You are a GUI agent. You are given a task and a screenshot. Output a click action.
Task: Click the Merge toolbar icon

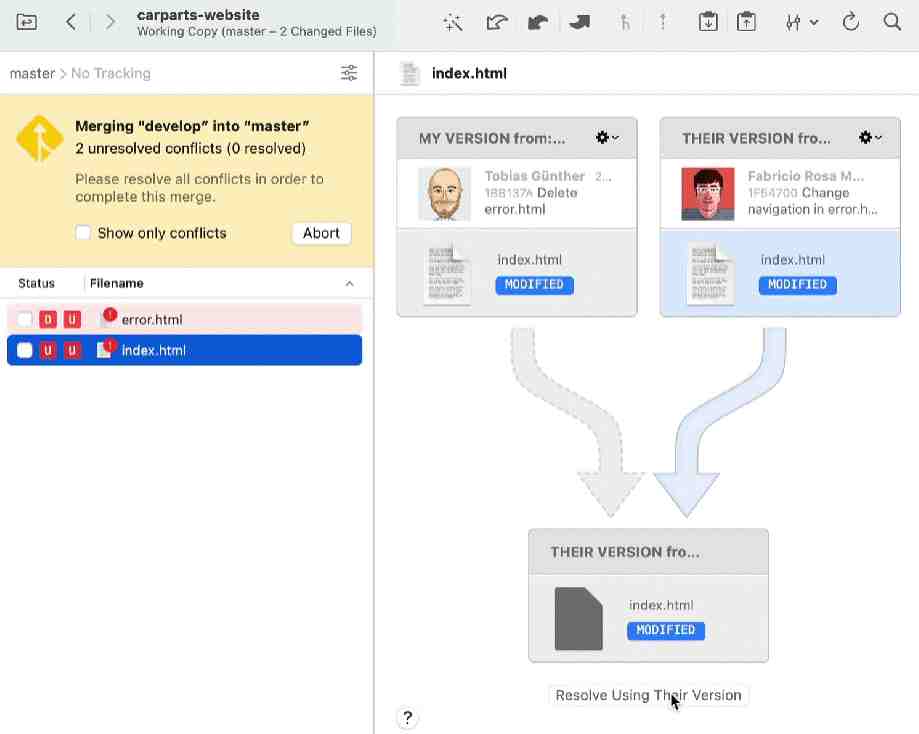(625, 22)
